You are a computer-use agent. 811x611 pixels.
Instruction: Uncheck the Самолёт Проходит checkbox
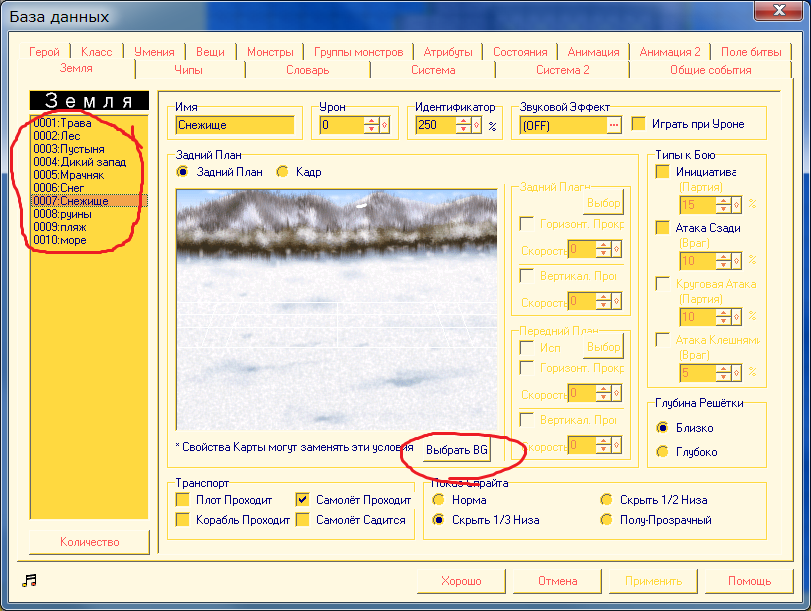304,499
